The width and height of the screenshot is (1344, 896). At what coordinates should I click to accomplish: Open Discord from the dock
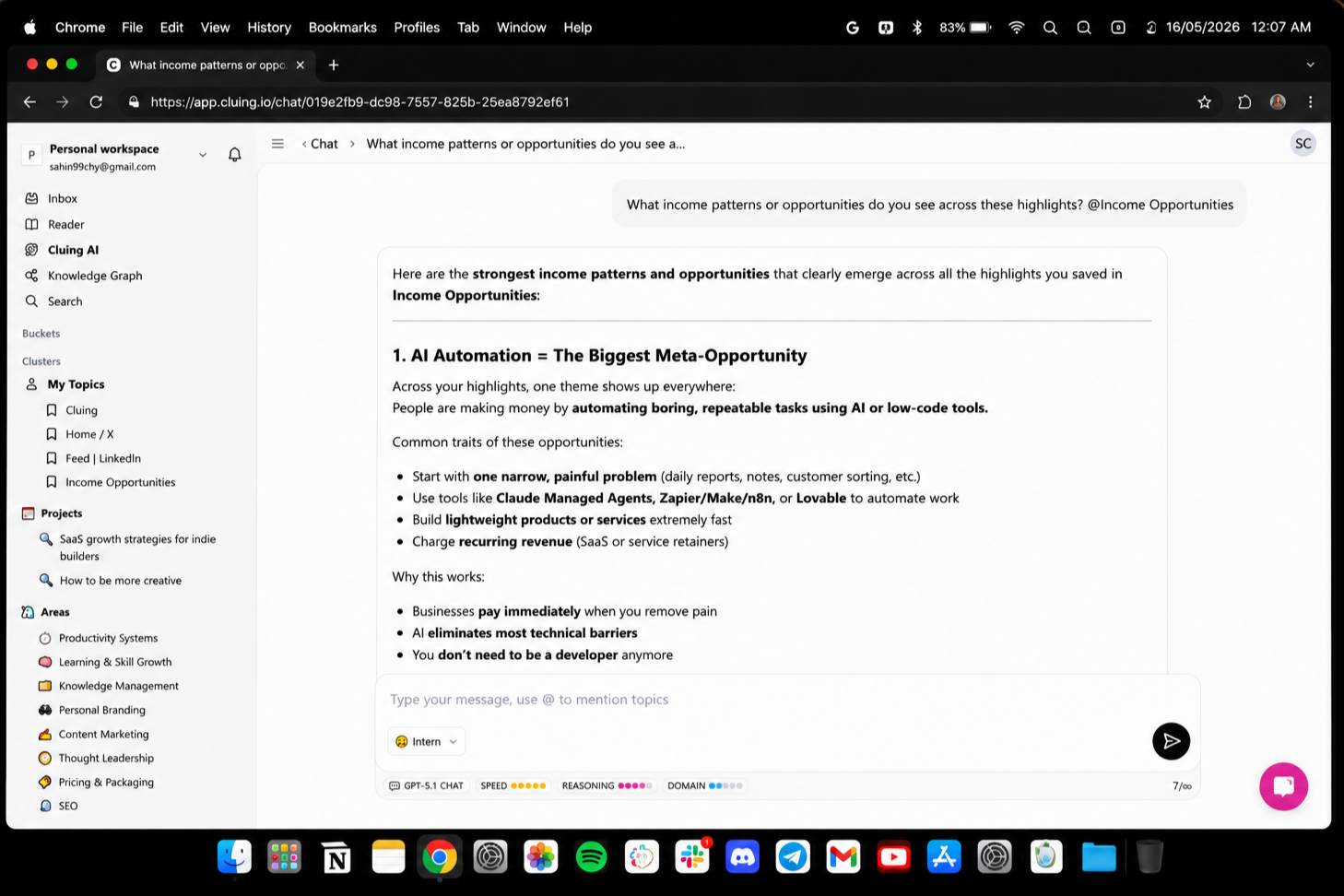(x=742, y=857)
